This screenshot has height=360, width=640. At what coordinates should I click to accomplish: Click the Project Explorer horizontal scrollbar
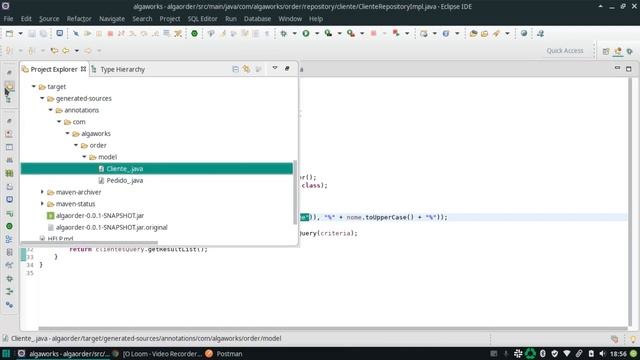coord(89,242)
